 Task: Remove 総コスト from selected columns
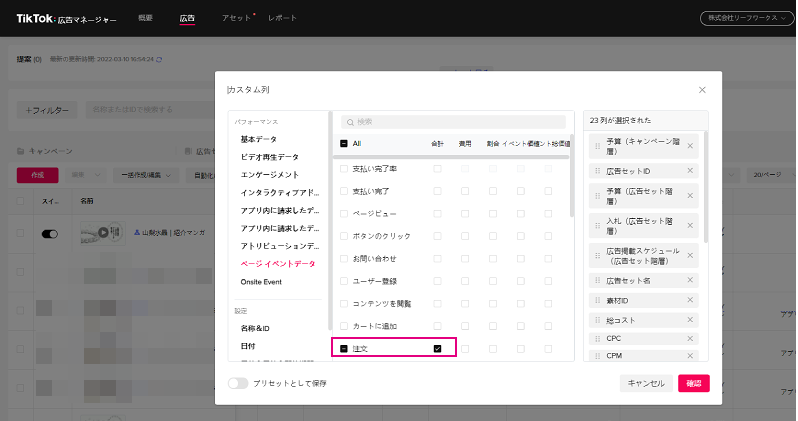(690, 320)
